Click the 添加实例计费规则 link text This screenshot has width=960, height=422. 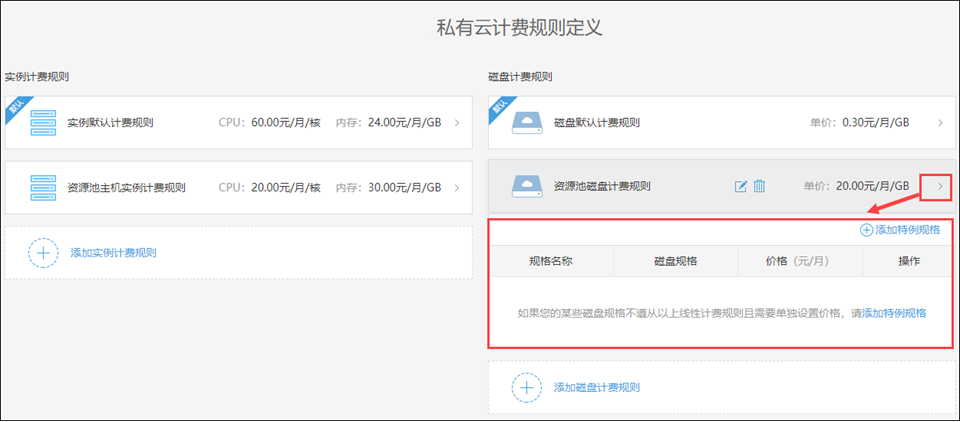point(113,253)
